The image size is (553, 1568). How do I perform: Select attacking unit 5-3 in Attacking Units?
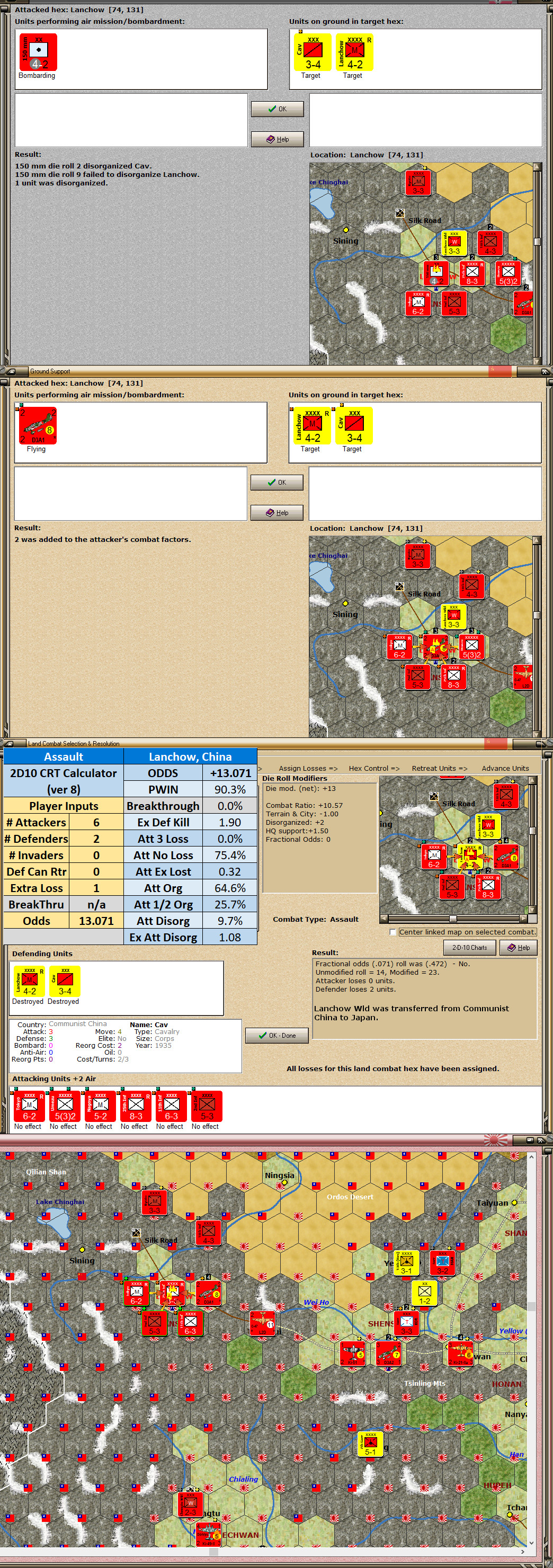(x=207, y=1106)
